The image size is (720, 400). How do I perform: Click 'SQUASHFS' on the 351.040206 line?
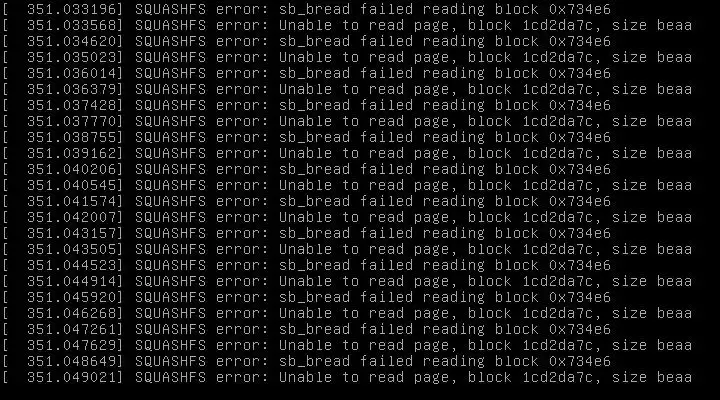tap(170, 169)
